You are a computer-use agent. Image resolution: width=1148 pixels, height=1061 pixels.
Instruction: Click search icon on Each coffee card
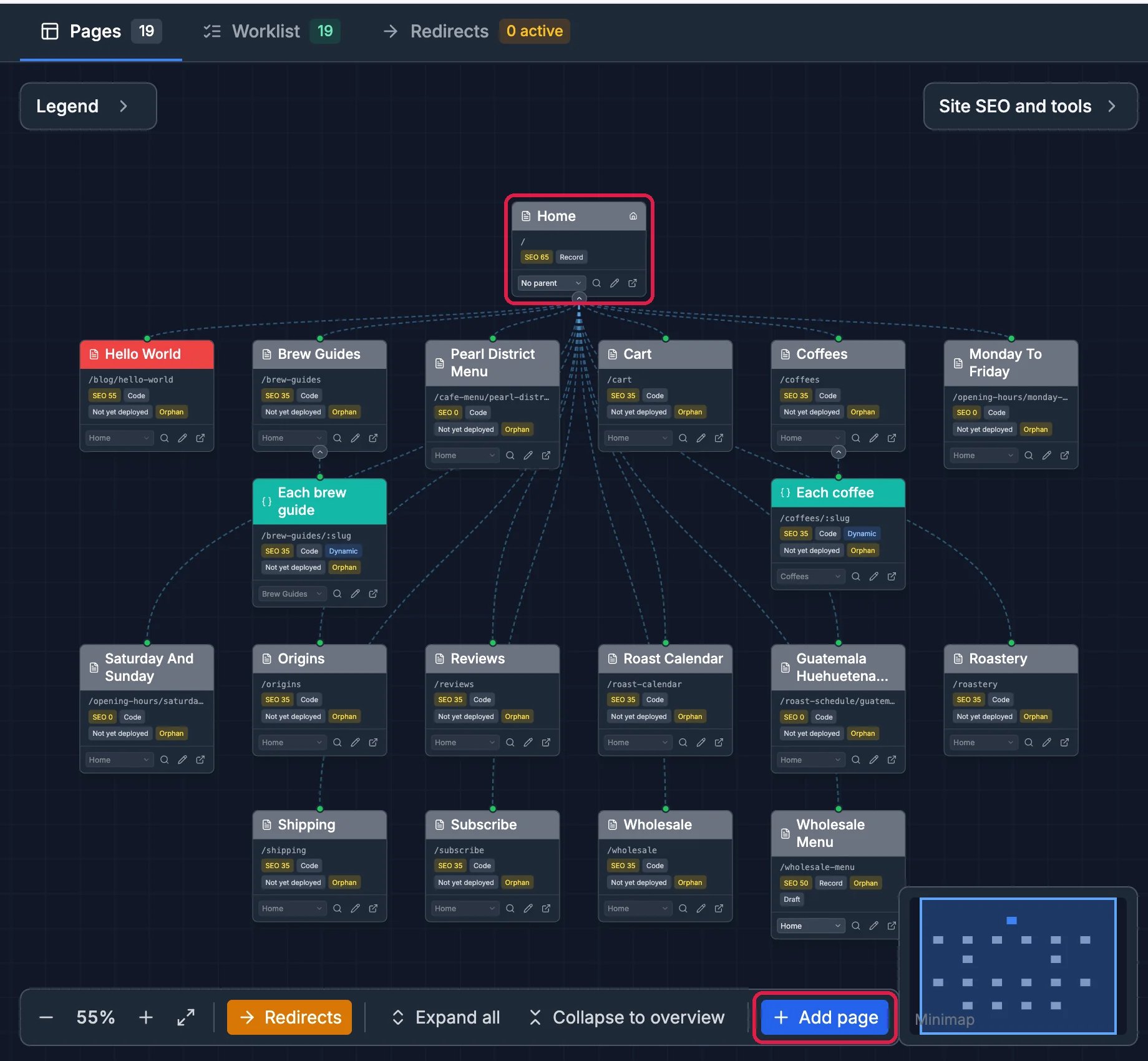856,577
